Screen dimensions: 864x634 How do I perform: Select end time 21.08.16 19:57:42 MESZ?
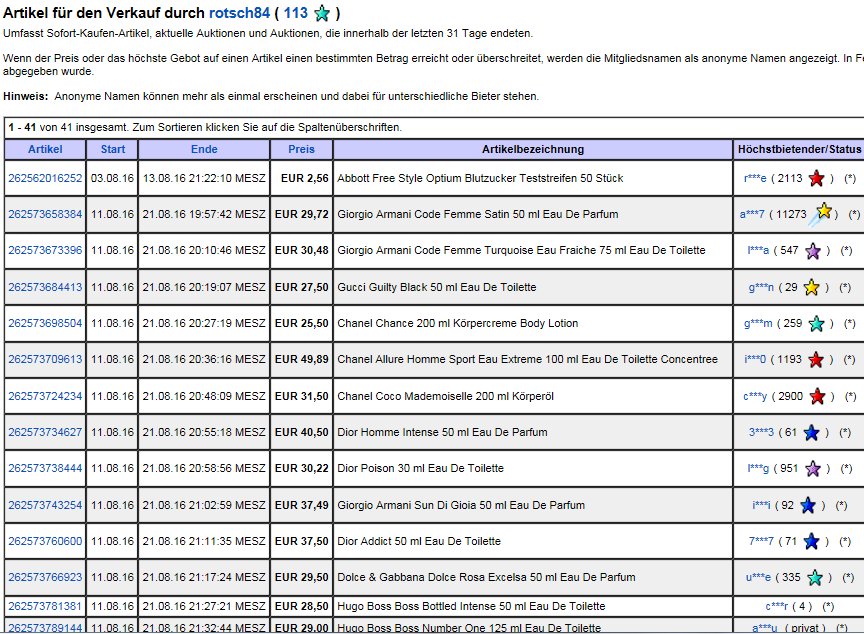[204, 214]
